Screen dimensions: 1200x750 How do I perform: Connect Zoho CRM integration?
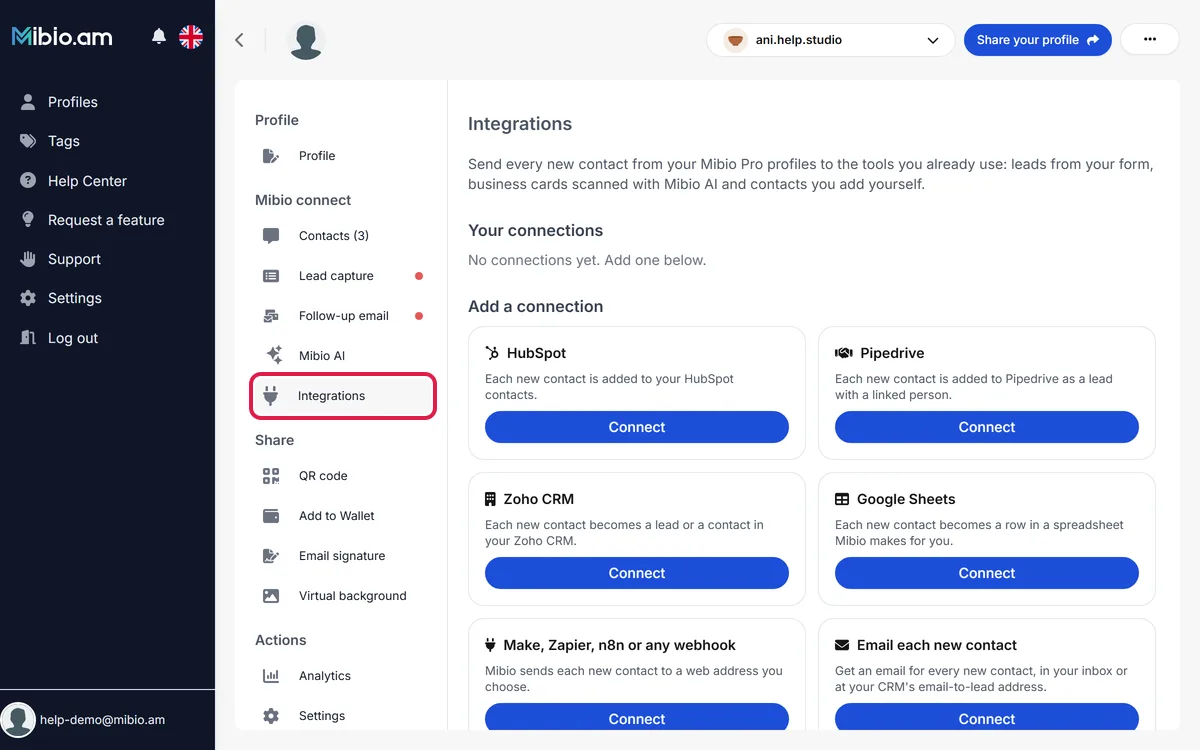coord(637,573)
